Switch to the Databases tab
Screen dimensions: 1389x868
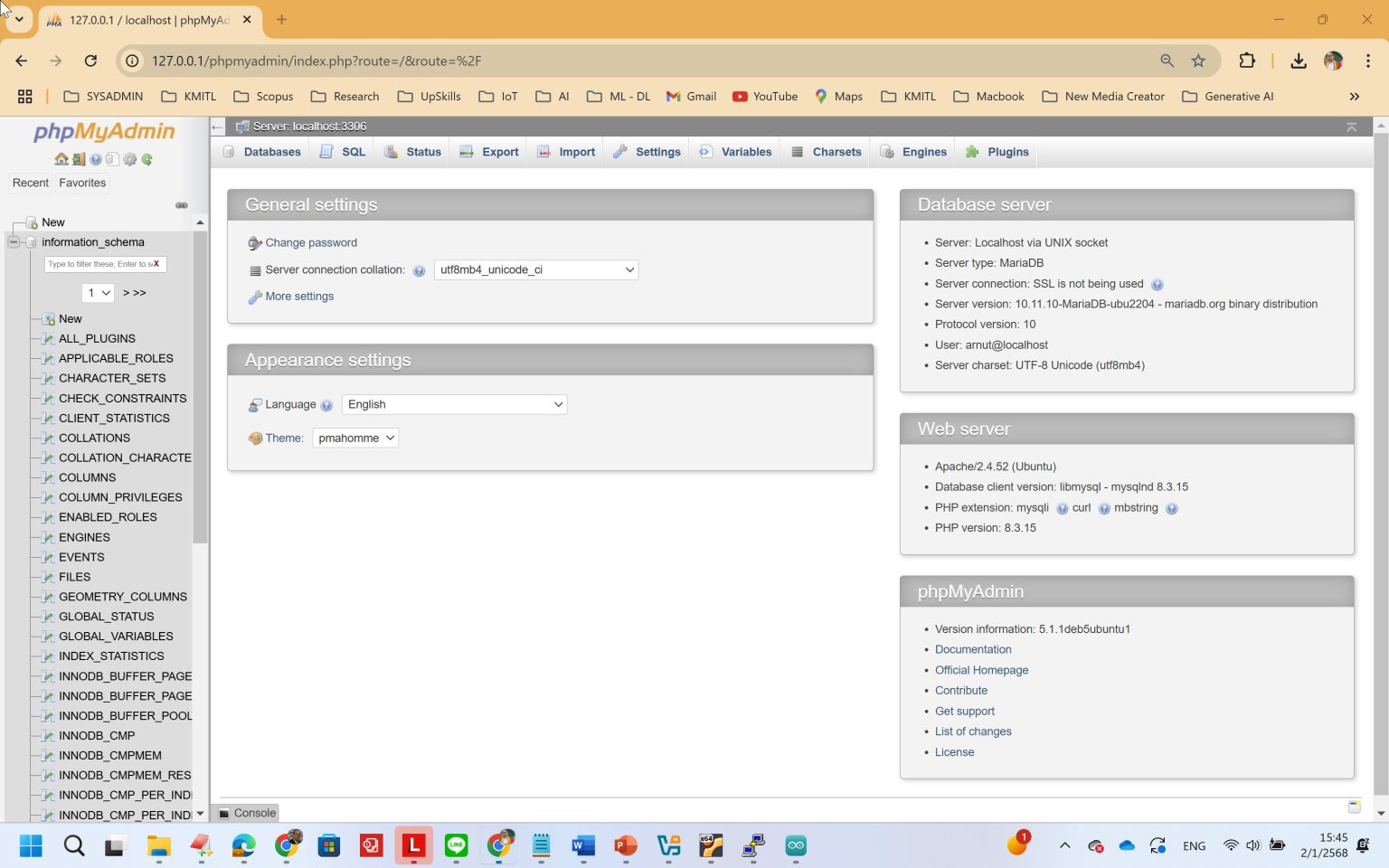tap(271, 151)
